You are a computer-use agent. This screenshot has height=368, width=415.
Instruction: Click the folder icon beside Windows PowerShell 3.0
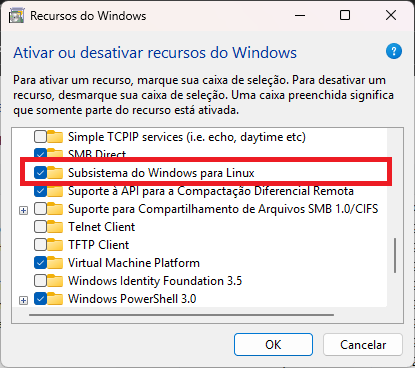coord(55,299)
